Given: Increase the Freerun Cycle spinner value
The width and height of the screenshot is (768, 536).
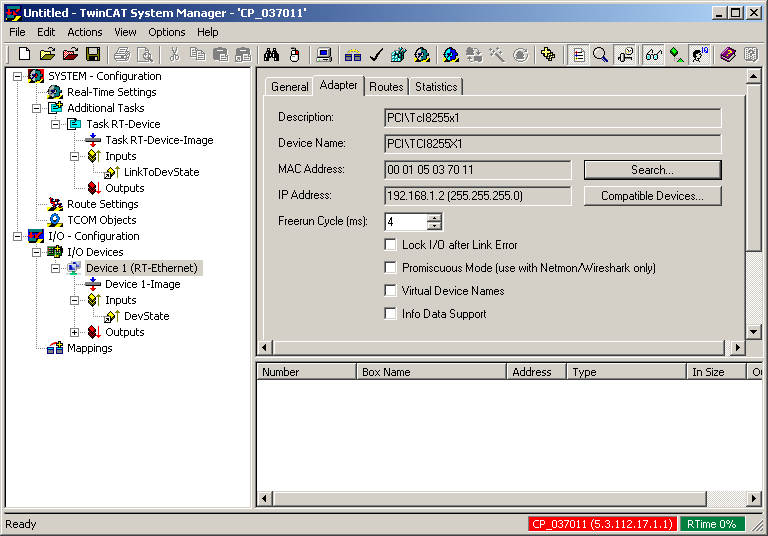Looking at the screenshot, I should (x=434, y=218).
